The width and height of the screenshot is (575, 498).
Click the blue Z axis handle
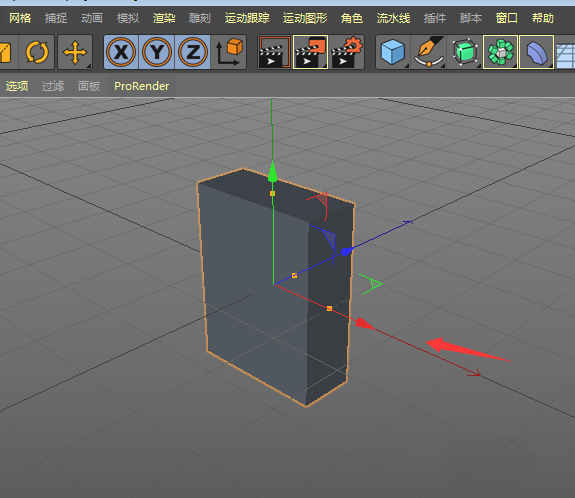[x=345, y=252]
